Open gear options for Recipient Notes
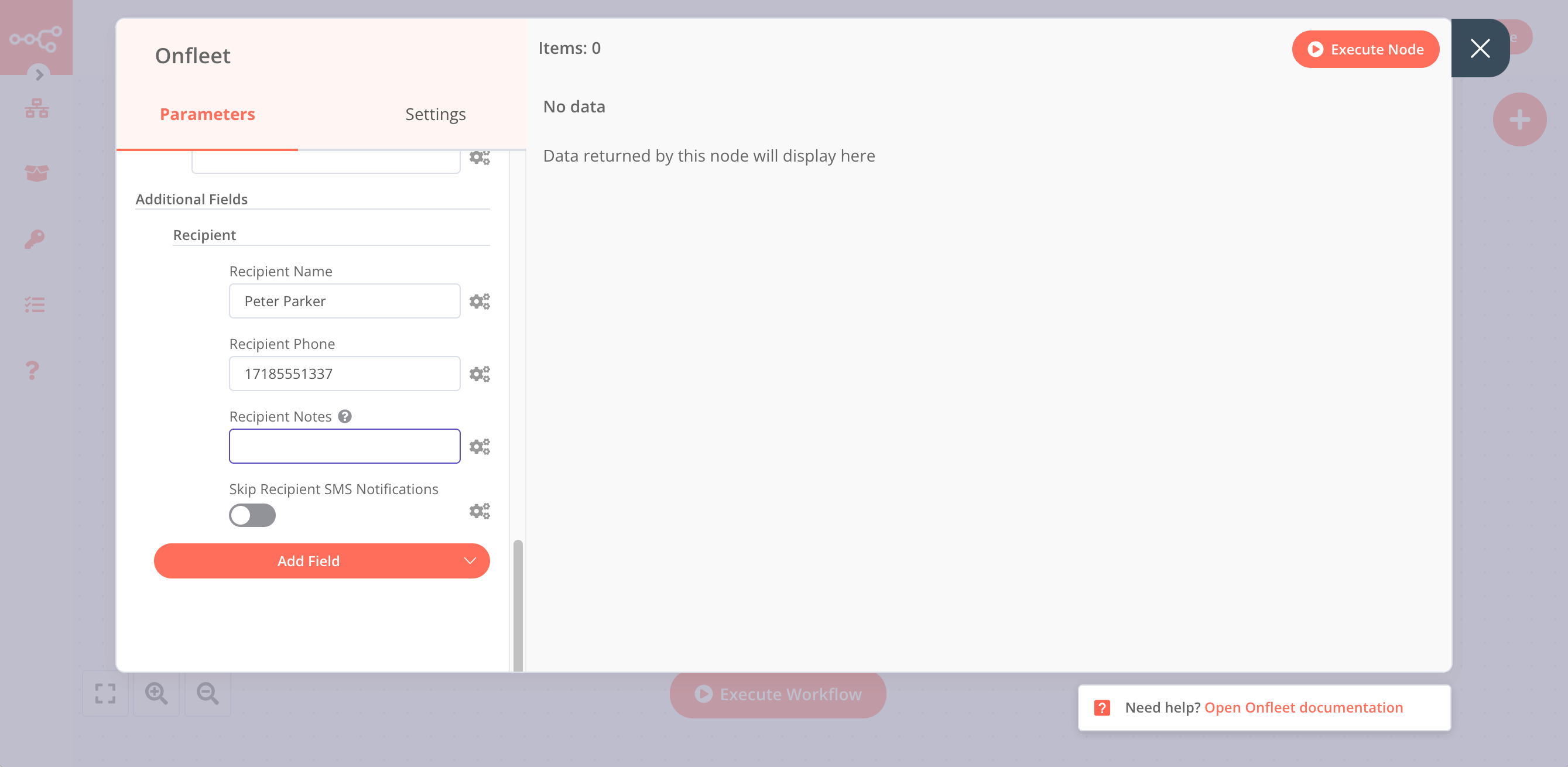Viewport: 1568px width, 767px height. pos(480,446)
